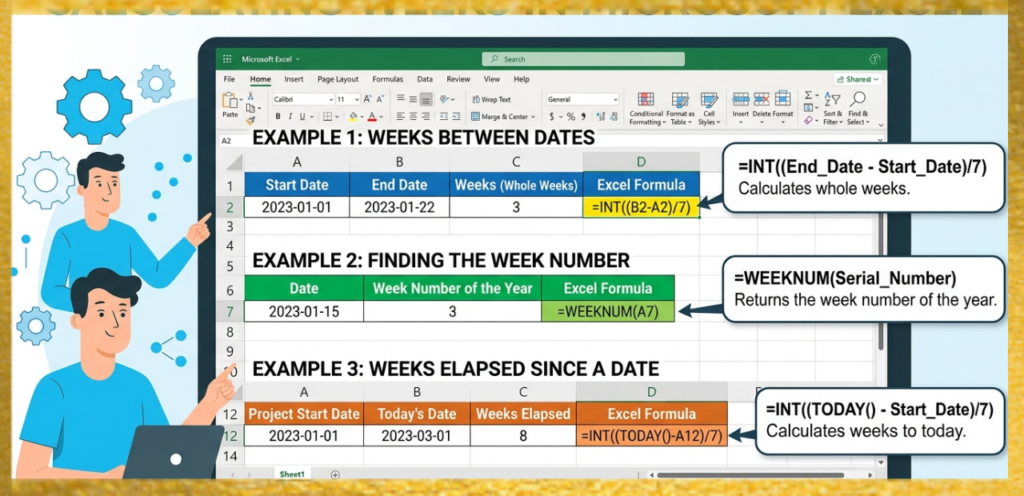Open the app launcher grid icon

coord(227,59)
